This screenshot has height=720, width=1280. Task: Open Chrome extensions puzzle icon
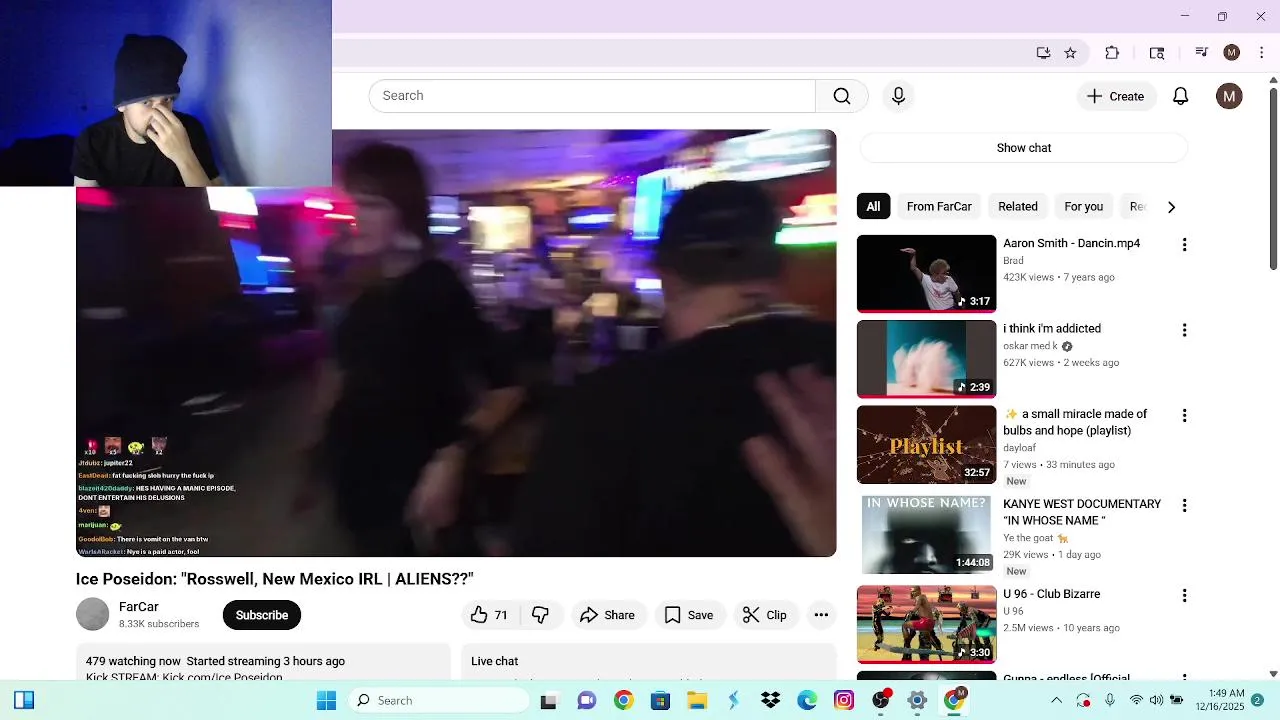pos(1112,53)
